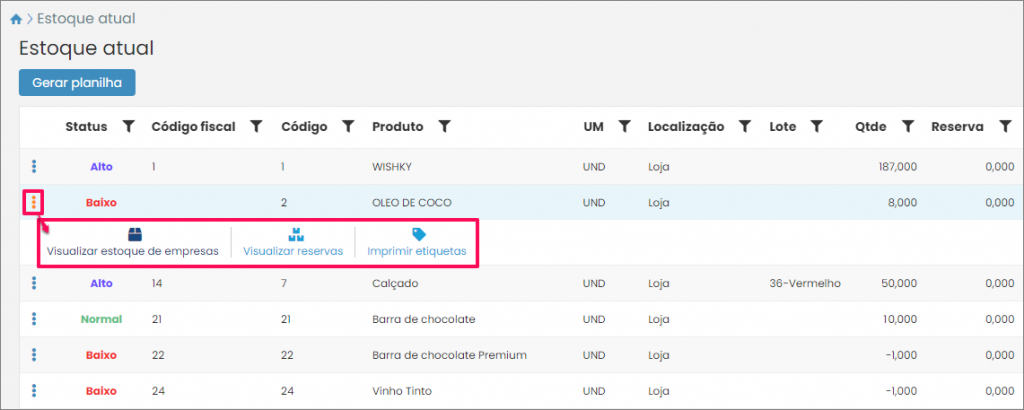Screen dimensions: 1024x410
Task: Select Visualizar estoque de empresas
Action: click(x=133, y=243)
